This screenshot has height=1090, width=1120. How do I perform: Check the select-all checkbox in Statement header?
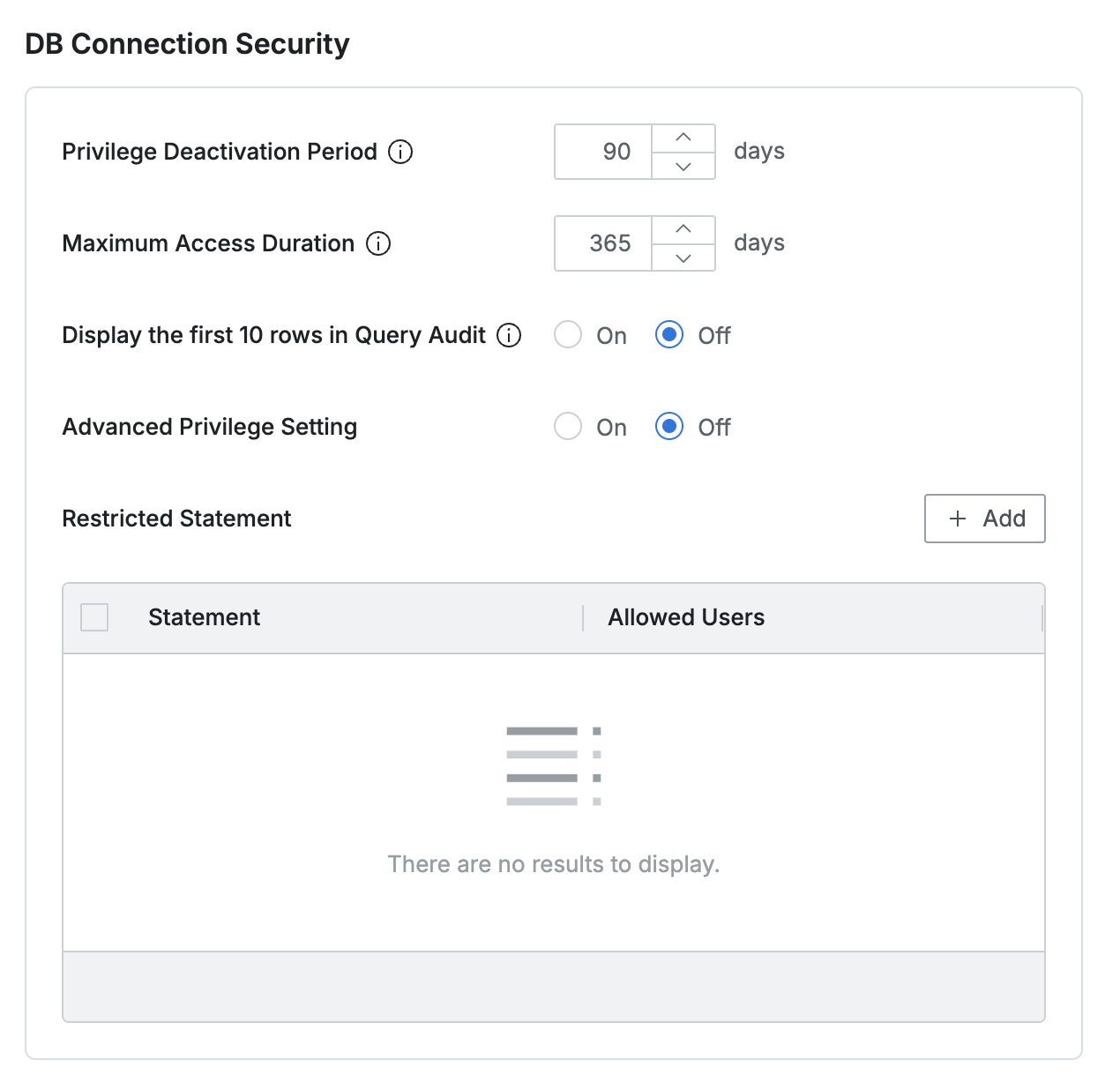click(x=94, y=617)
